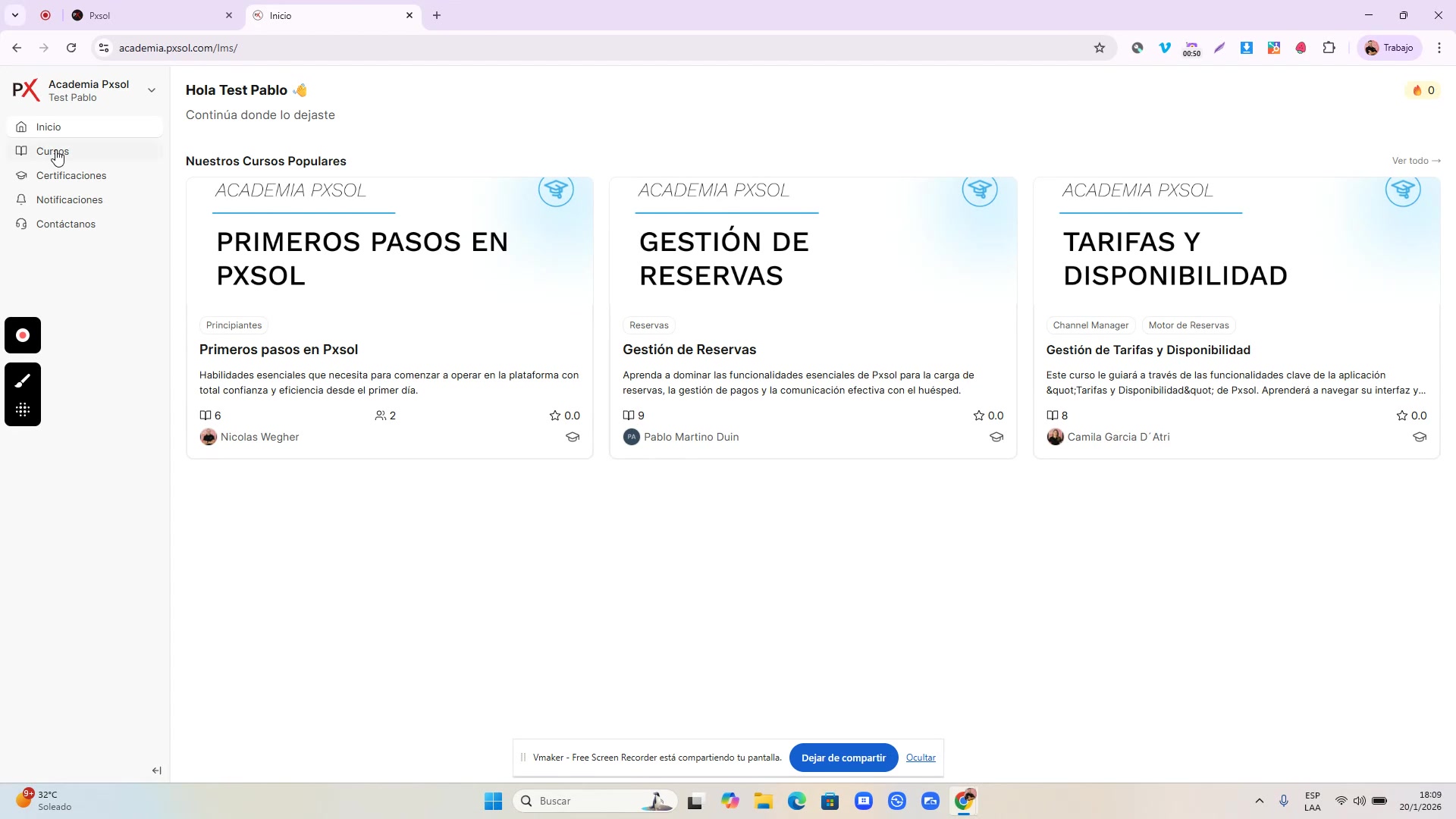This screenshot has height=819, width=1456.
Task: Click graduation cap icon beside Nicolas Wegher
Action: coord(573,437)
